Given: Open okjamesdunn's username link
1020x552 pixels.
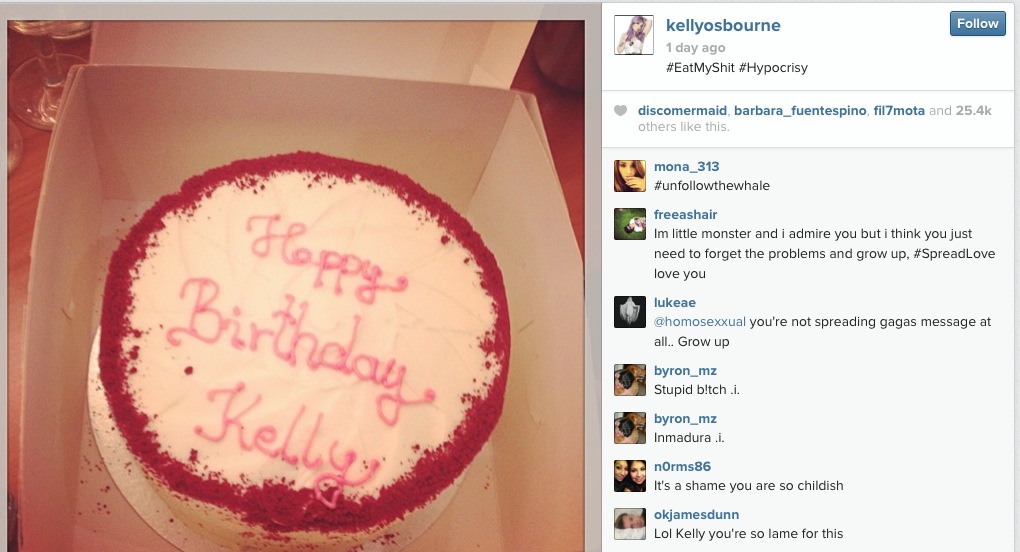Looking at the screenshot, I should coord(697,514).
